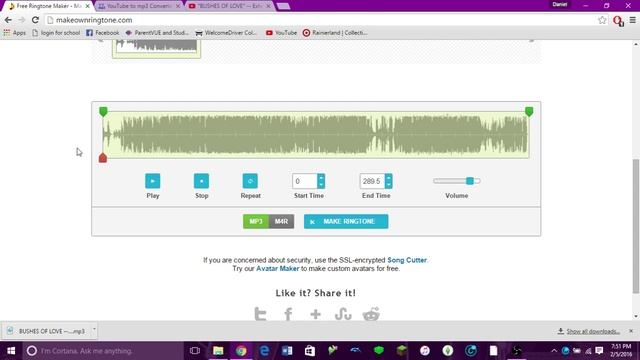This screenshot has width=640, height=360.
Task: Open the WelcomeDriver Col... bookmark
Action: (x=226, y=33)
